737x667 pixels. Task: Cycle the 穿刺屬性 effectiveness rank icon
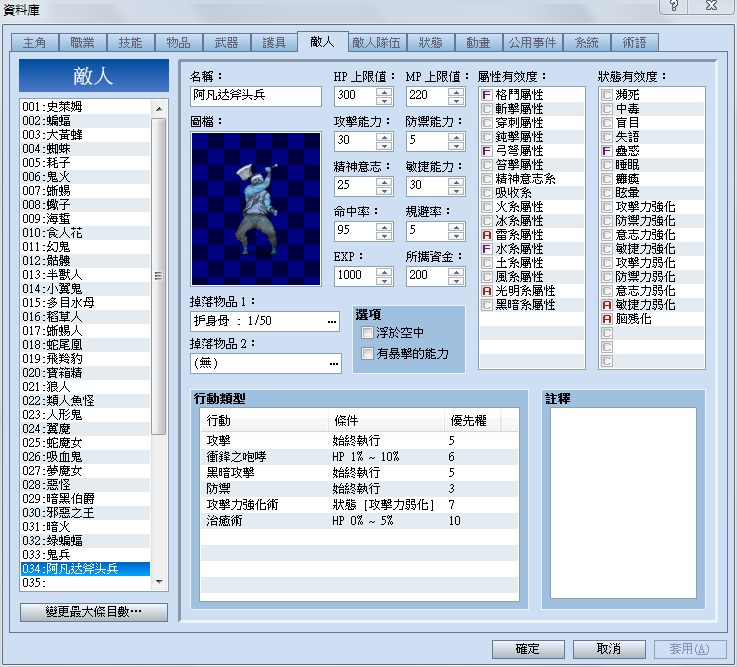coord(486,123)
